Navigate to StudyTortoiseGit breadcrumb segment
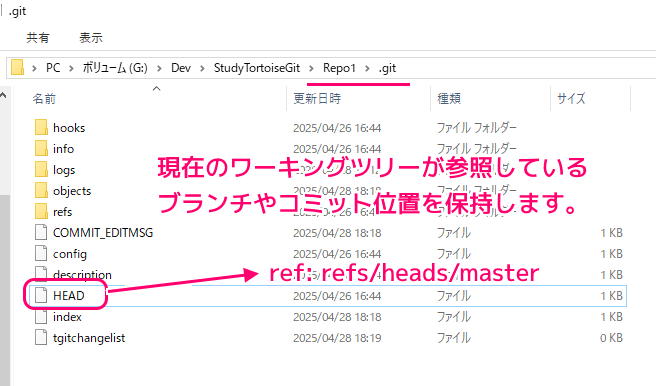Viewport: 656px width, 386px height. click(x=257, y=68)
